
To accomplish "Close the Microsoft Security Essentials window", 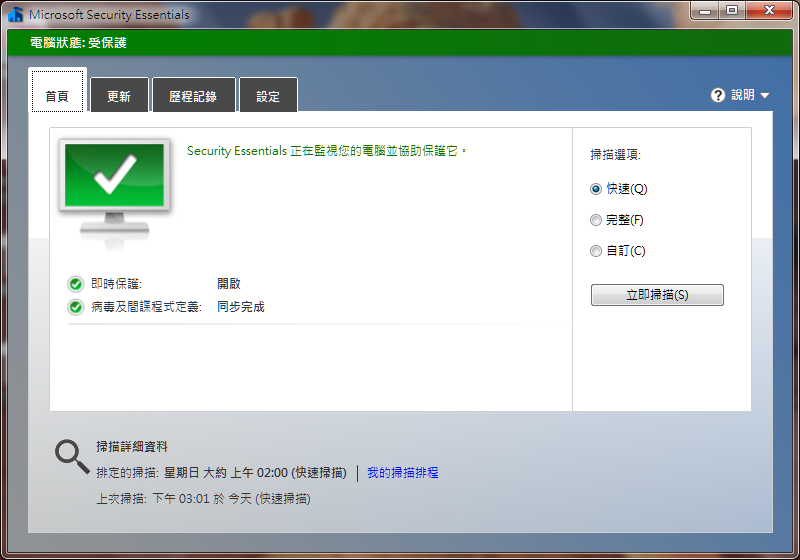I will [768, 11].
